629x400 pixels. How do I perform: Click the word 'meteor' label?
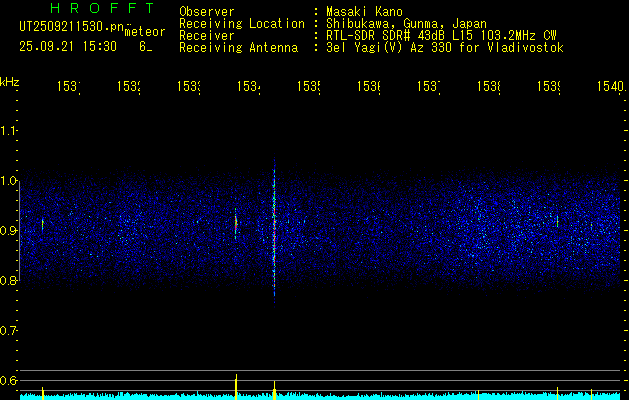pos(145,32)
